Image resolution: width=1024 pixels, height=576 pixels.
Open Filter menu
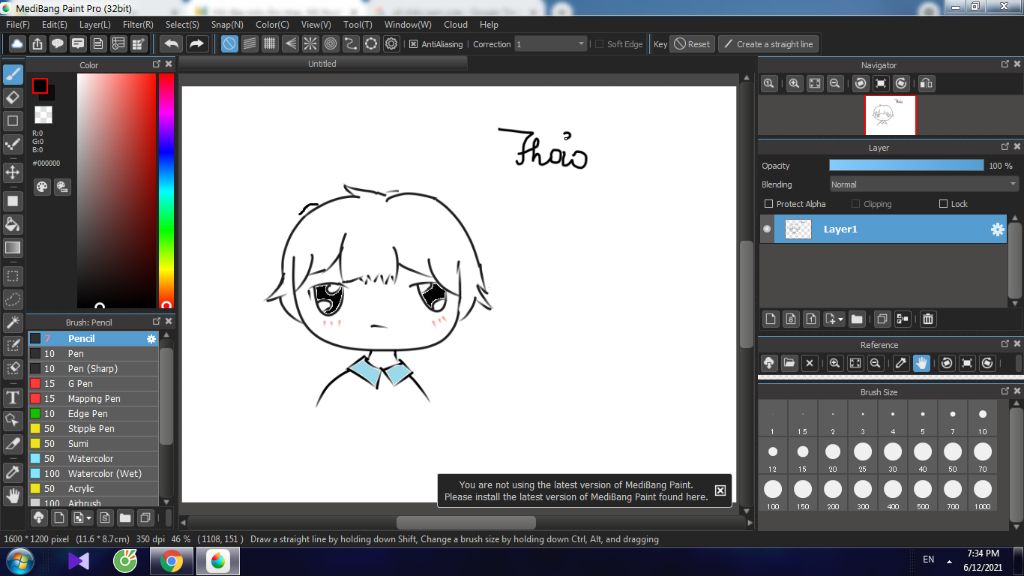pyautogui.click(x=138, y=25)
